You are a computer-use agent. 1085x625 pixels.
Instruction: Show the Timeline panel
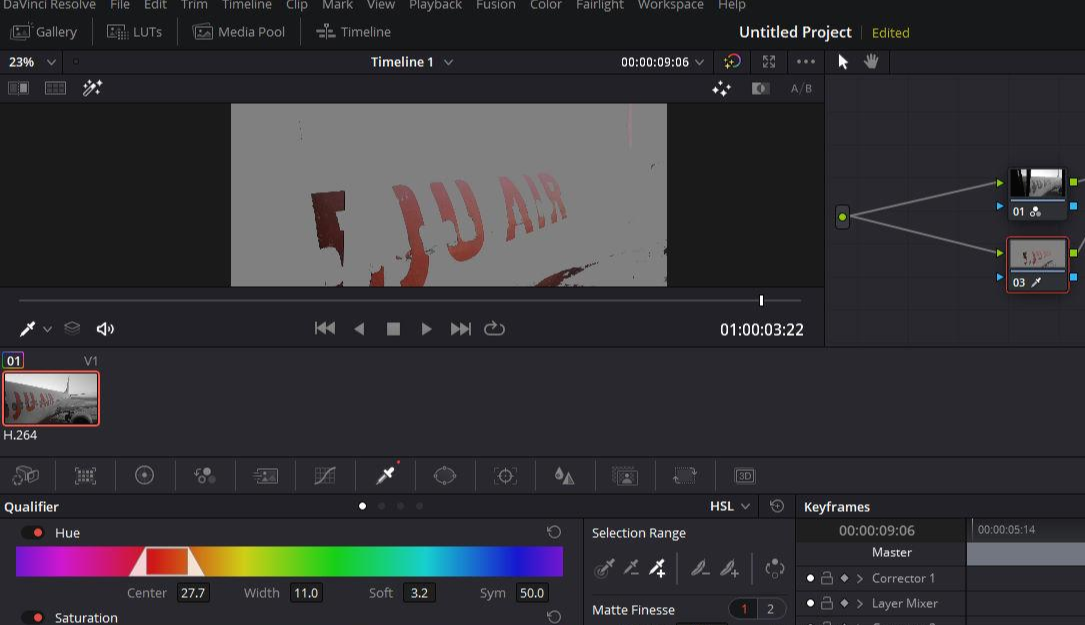[354, 32]
